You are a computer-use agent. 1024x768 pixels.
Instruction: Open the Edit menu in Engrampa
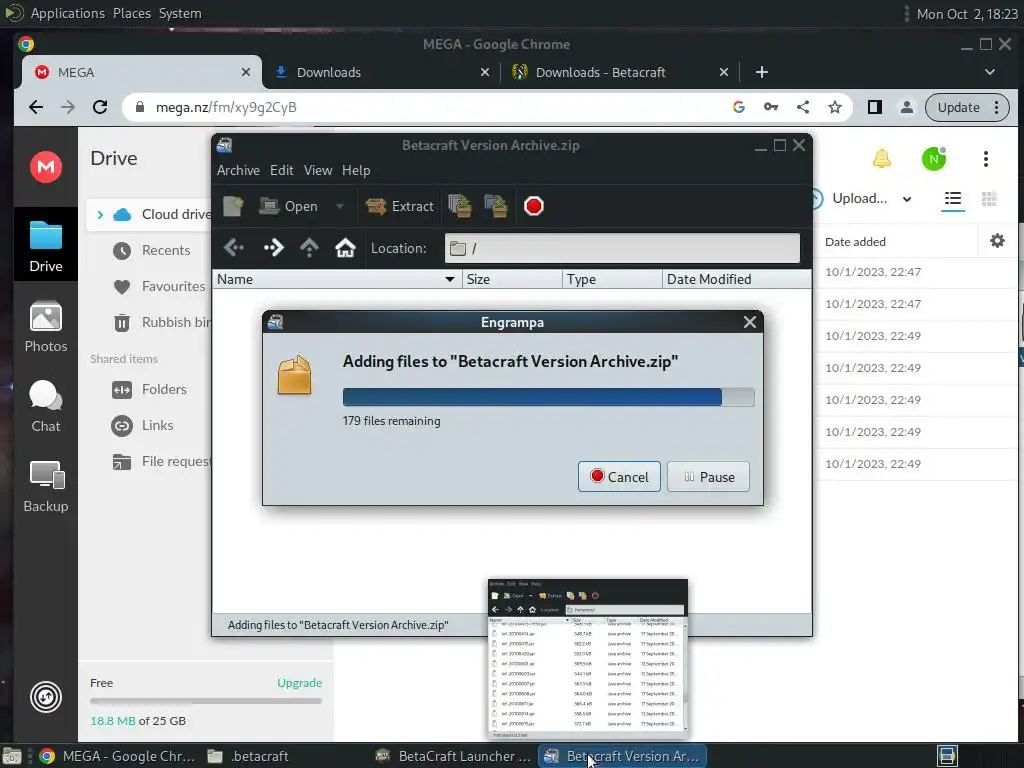281,170
